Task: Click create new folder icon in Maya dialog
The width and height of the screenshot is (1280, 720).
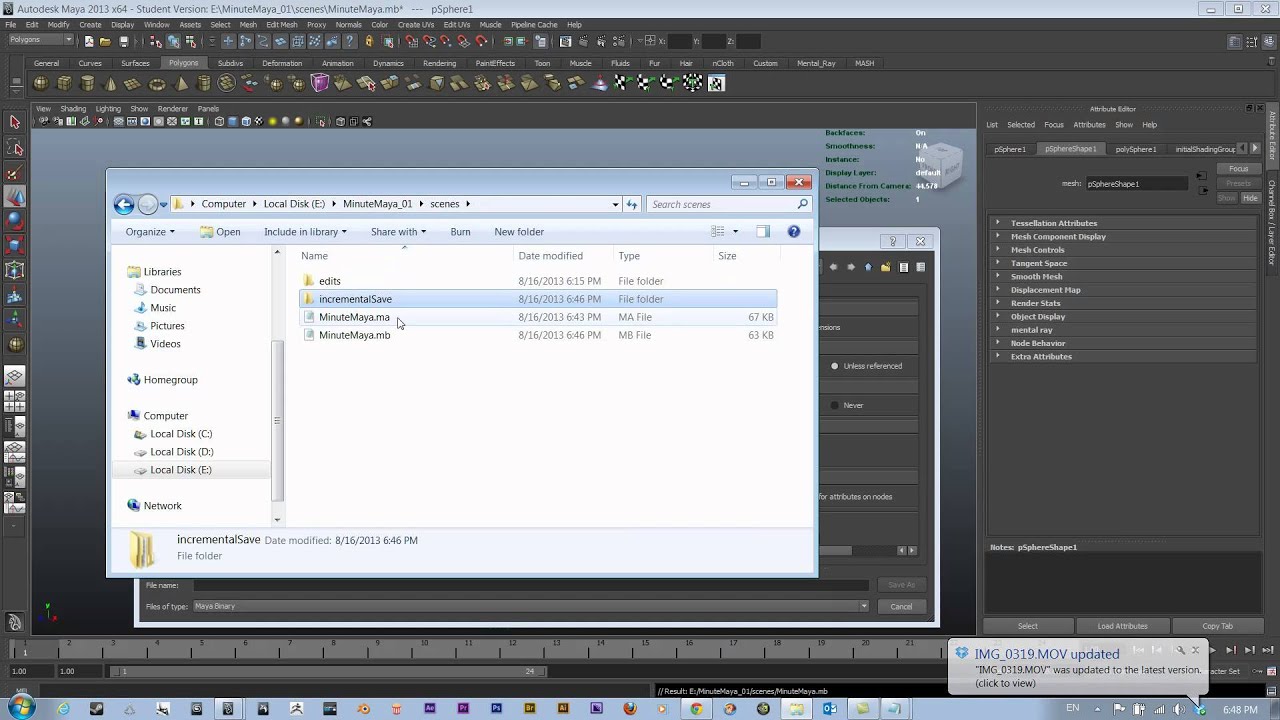Action: click(886, 267)
